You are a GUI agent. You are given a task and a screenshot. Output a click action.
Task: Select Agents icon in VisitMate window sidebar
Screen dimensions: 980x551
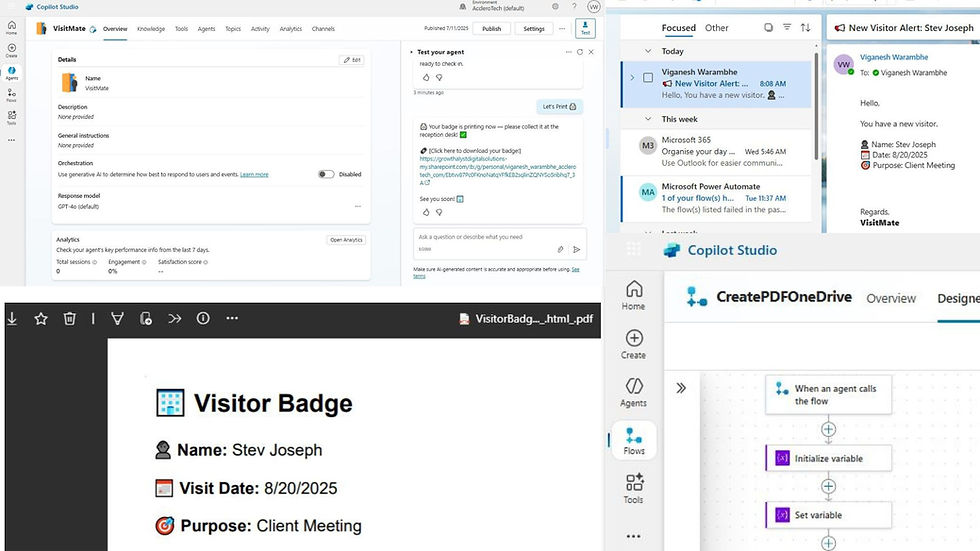11,73
